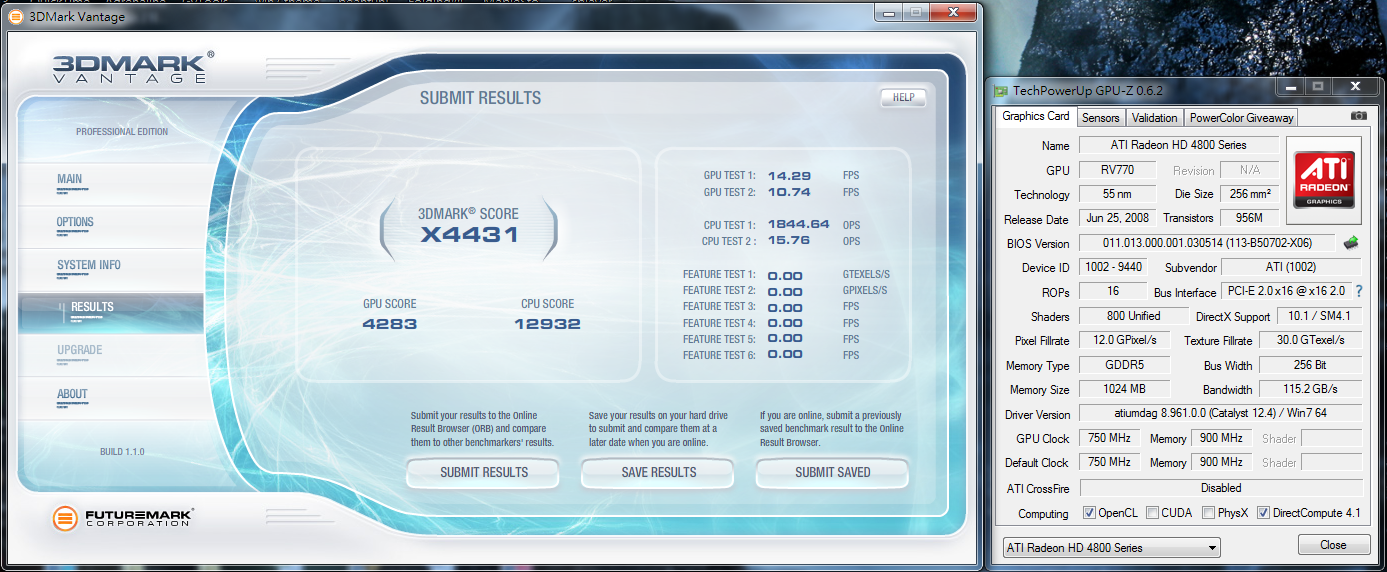Screen dimensions: 1387x572
Task: Click the CPU TEST 2 value 15.76
Action: click(x=789, y=241)
